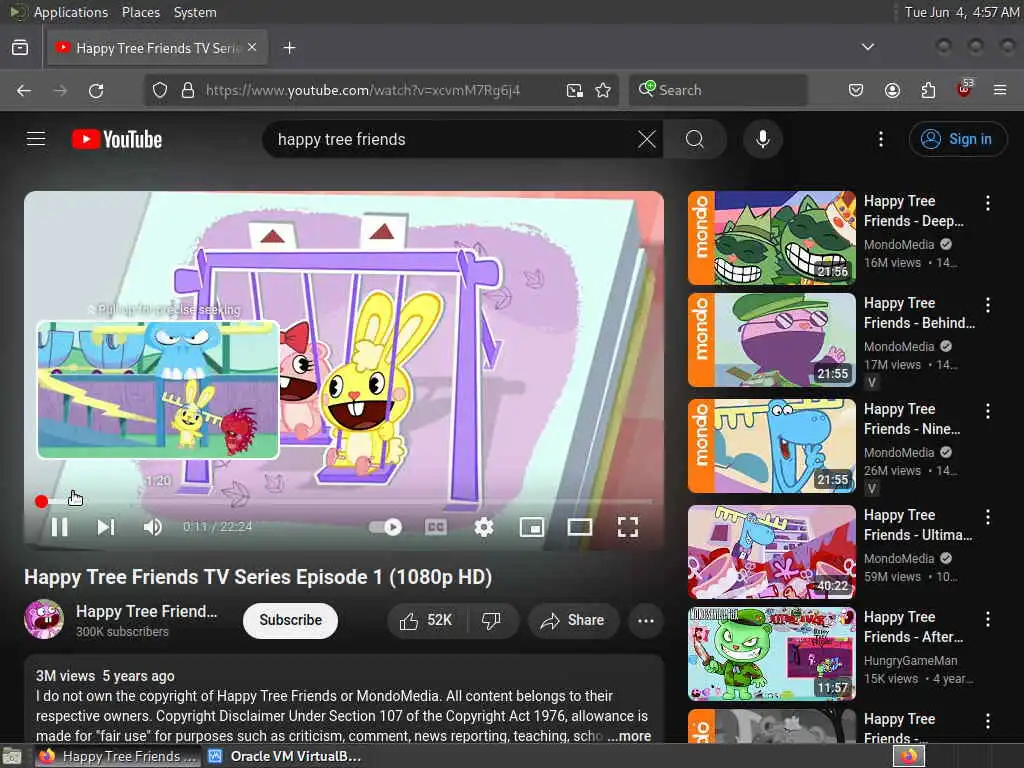
Task: Enable theater mode in the player
Action: (580, 527)
